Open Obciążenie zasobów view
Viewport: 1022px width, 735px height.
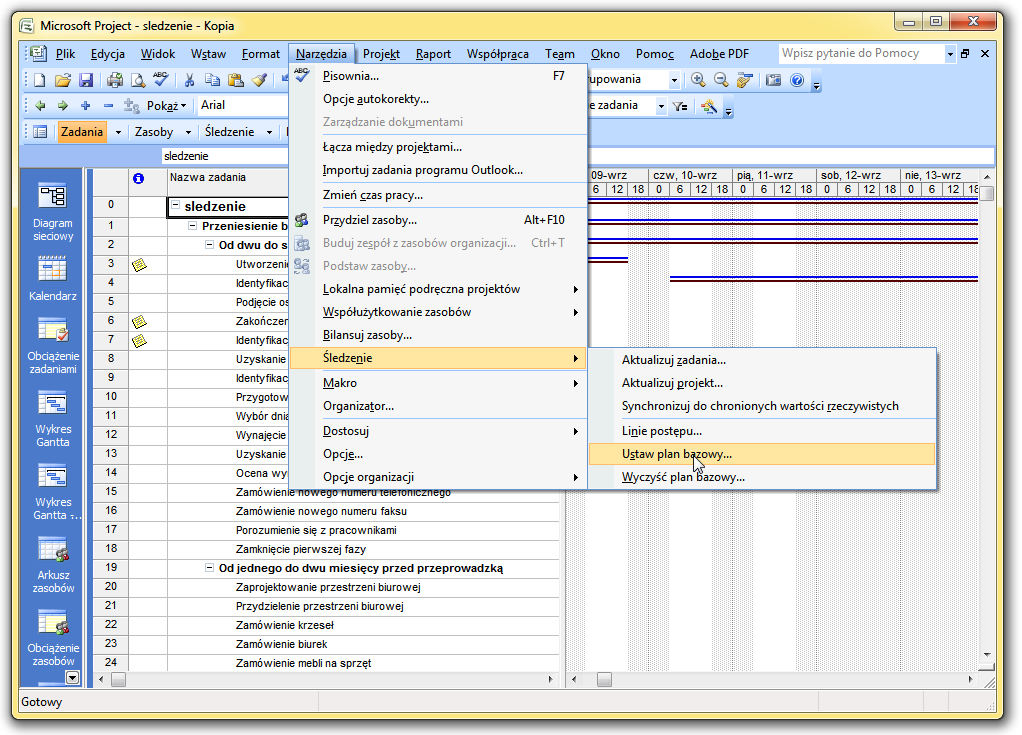click(53, 637)
